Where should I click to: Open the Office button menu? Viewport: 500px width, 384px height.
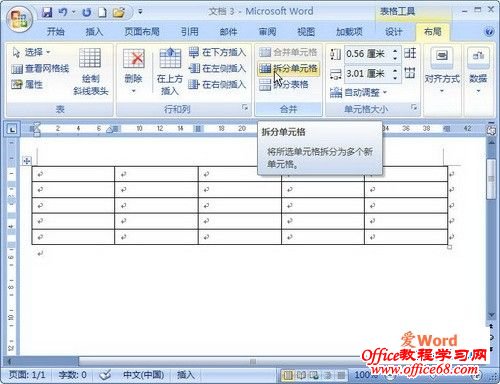[x=19, y=18]
